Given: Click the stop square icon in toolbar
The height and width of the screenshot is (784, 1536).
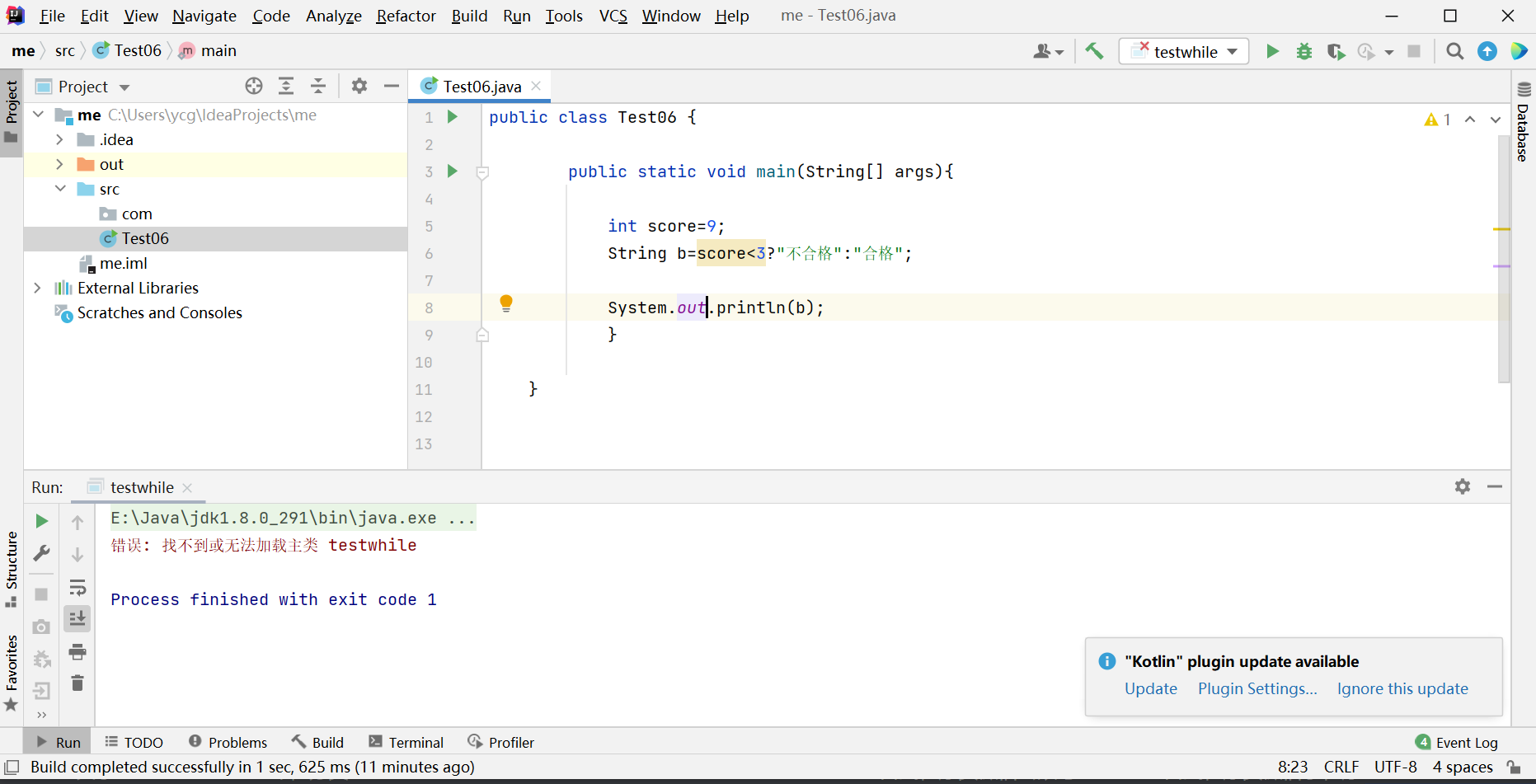Looking at the screenshot, I should click(x=1414, y=51).
